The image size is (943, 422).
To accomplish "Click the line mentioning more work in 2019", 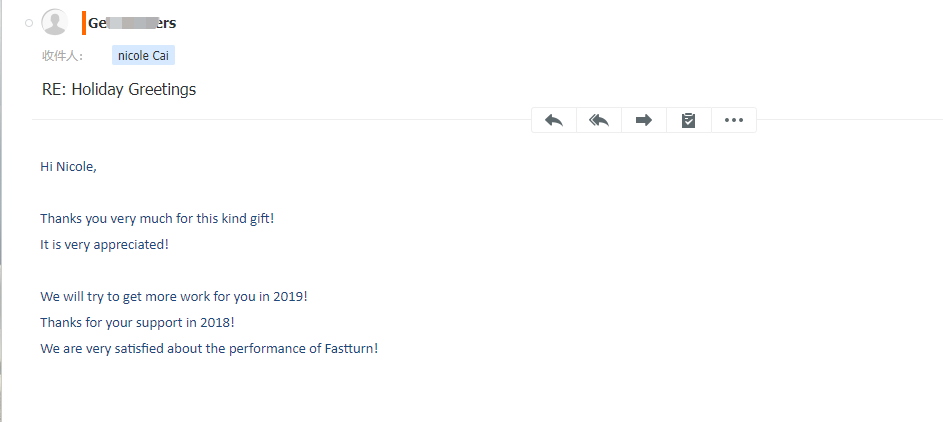I will point(173,297).
